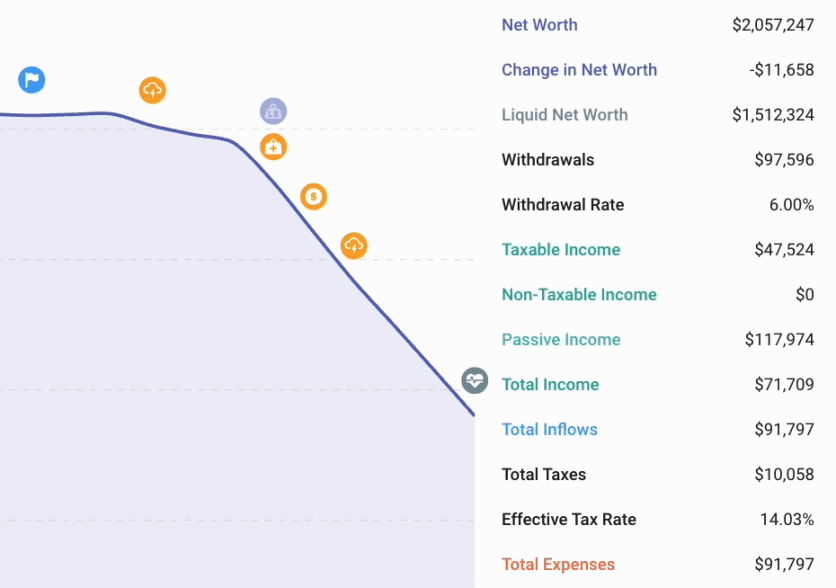Select the gray heartbeat life event marker
Screen dimensions: 836x588
click(474, 381)
